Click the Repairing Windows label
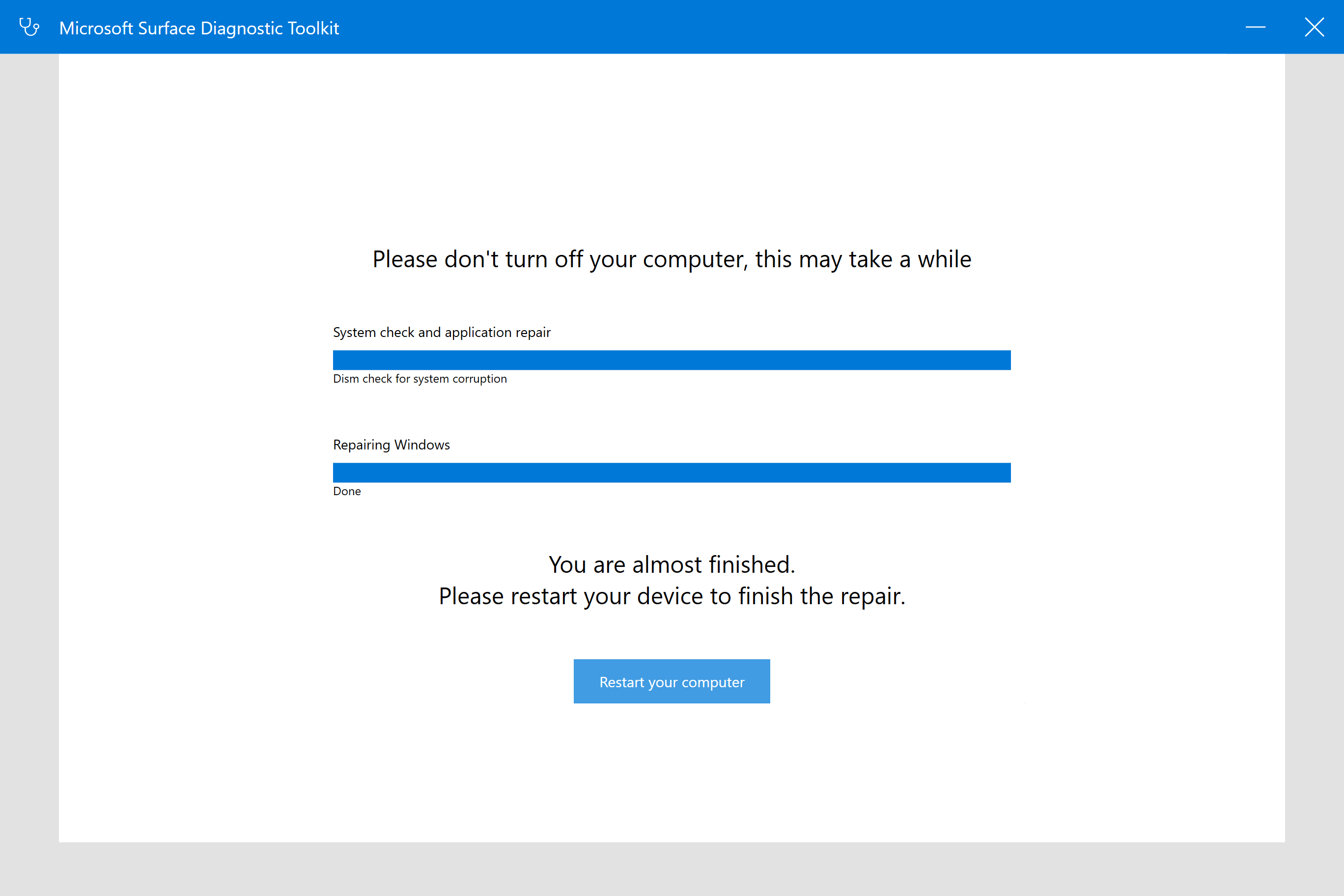Screen dimensions: 1344x896 [x=392, y=445]
